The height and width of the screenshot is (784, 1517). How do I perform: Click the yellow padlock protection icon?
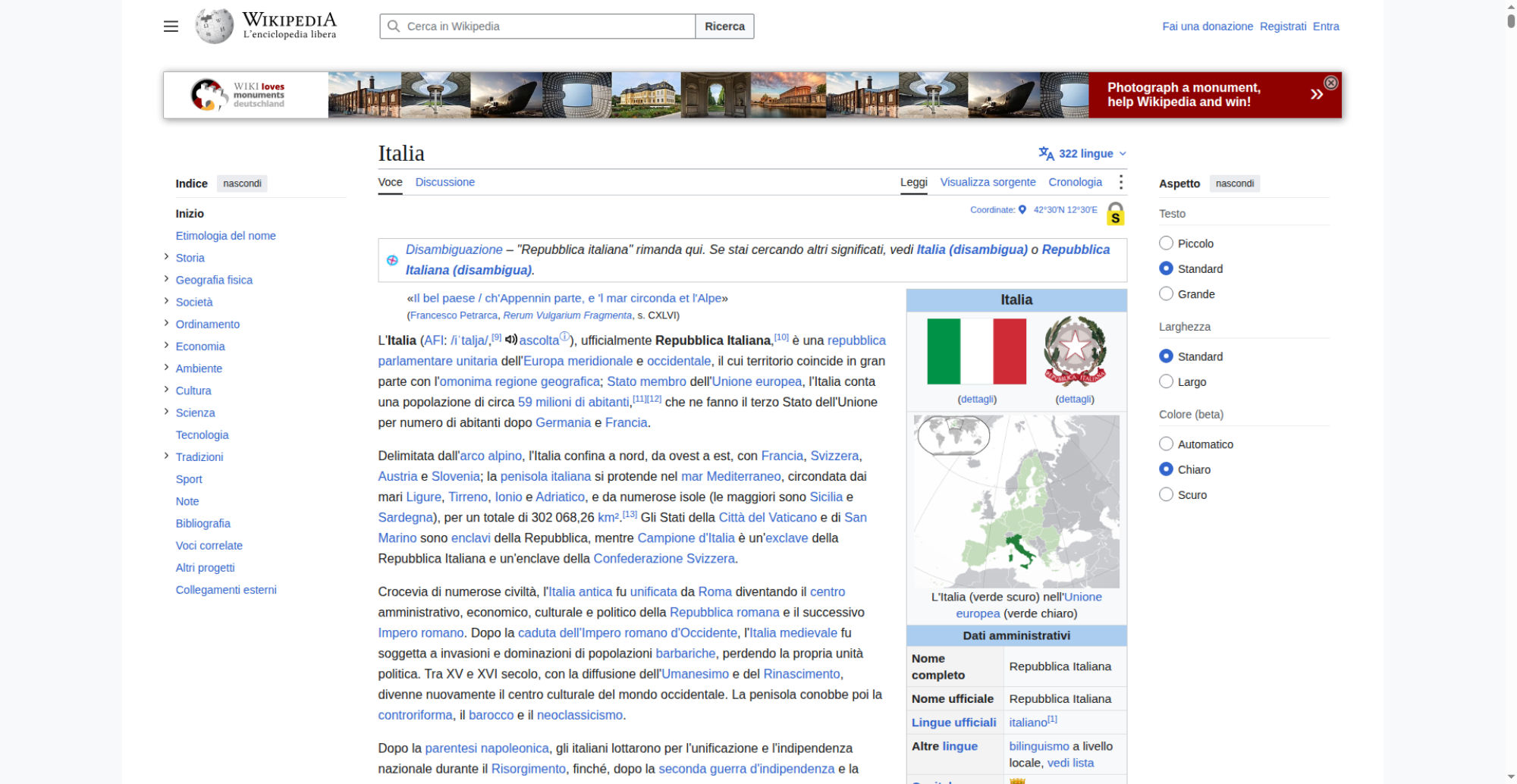click(1115, 214)
